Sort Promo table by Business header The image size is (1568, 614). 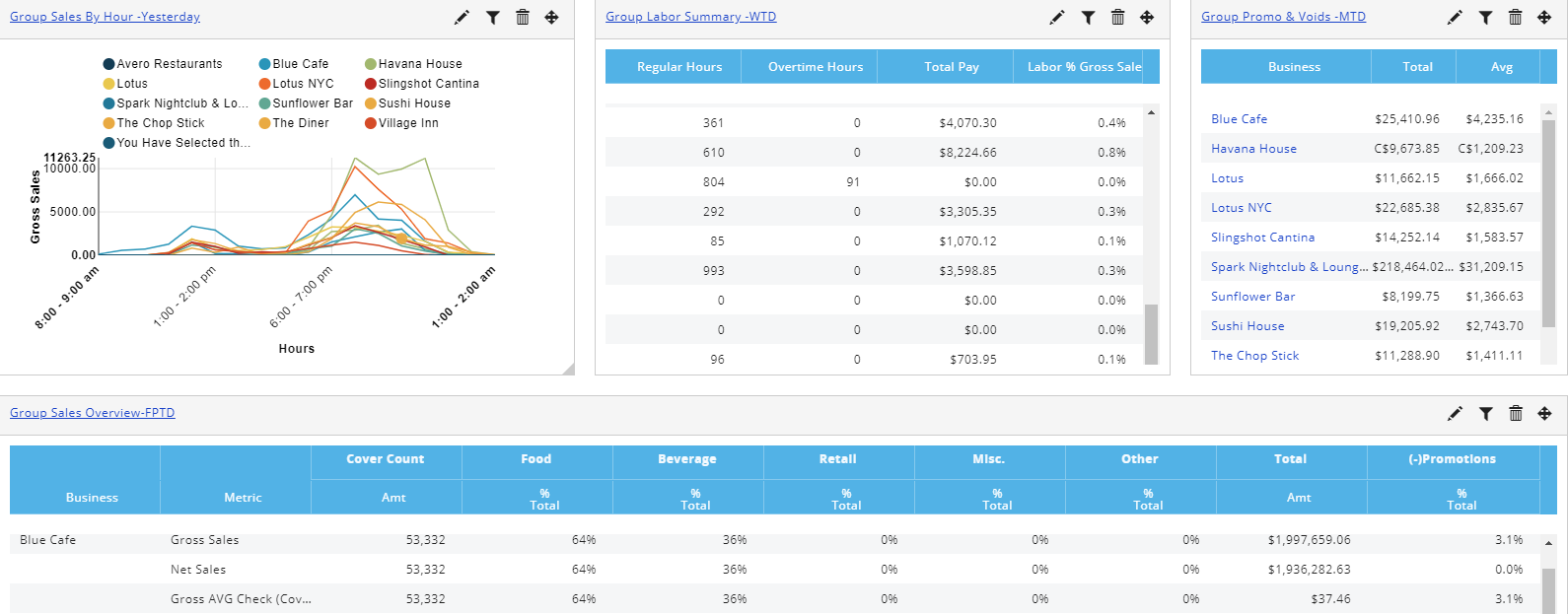point(1293,67)
